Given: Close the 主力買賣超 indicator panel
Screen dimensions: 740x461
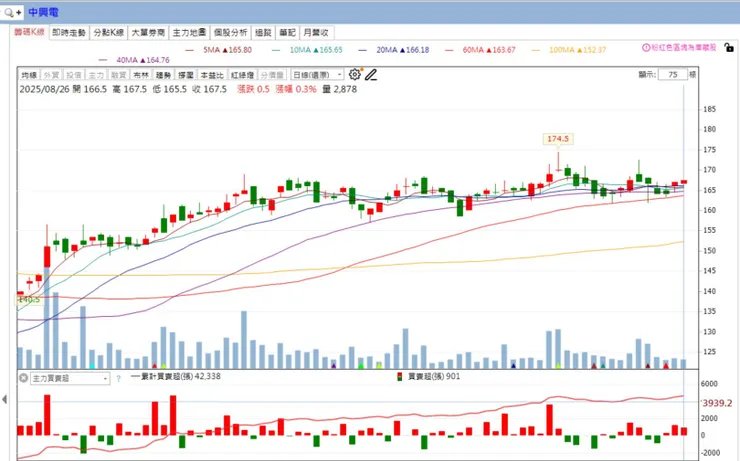Looking at the screenshot, I should (x=23, y=378).
